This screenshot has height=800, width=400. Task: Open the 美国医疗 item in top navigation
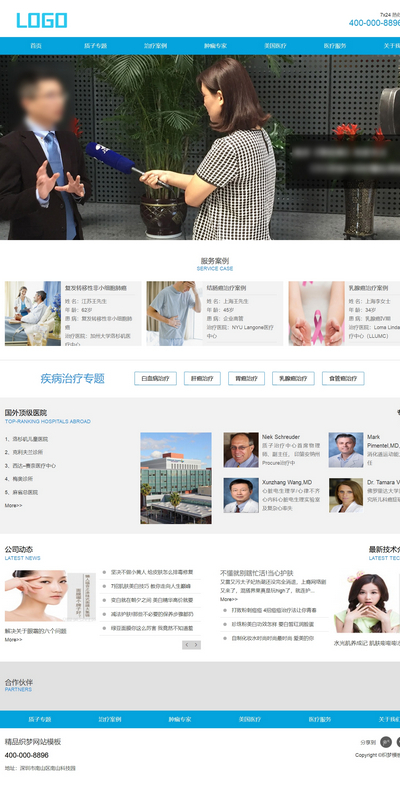[275, 46]
